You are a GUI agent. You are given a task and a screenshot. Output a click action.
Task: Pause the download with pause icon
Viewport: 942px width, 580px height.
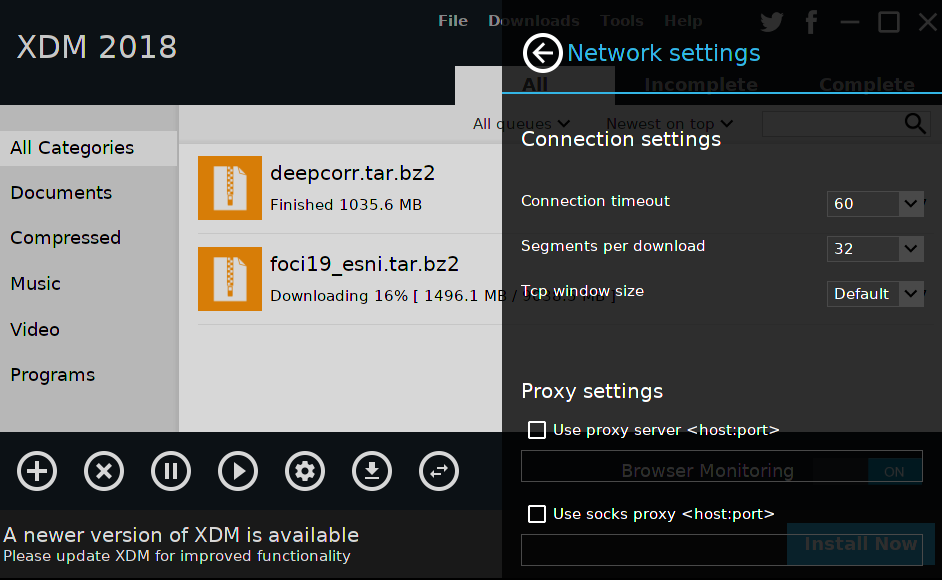click(x=171, y=471)
